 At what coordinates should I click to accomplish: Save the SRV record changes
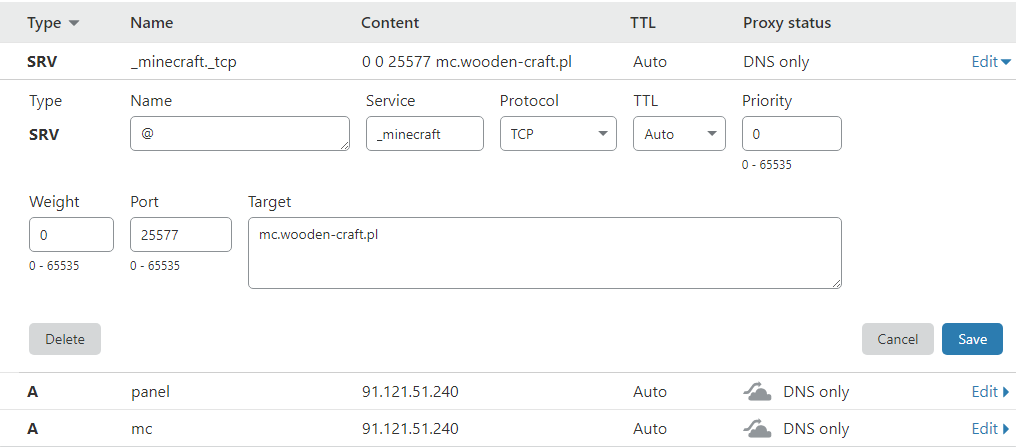[972, 339]
